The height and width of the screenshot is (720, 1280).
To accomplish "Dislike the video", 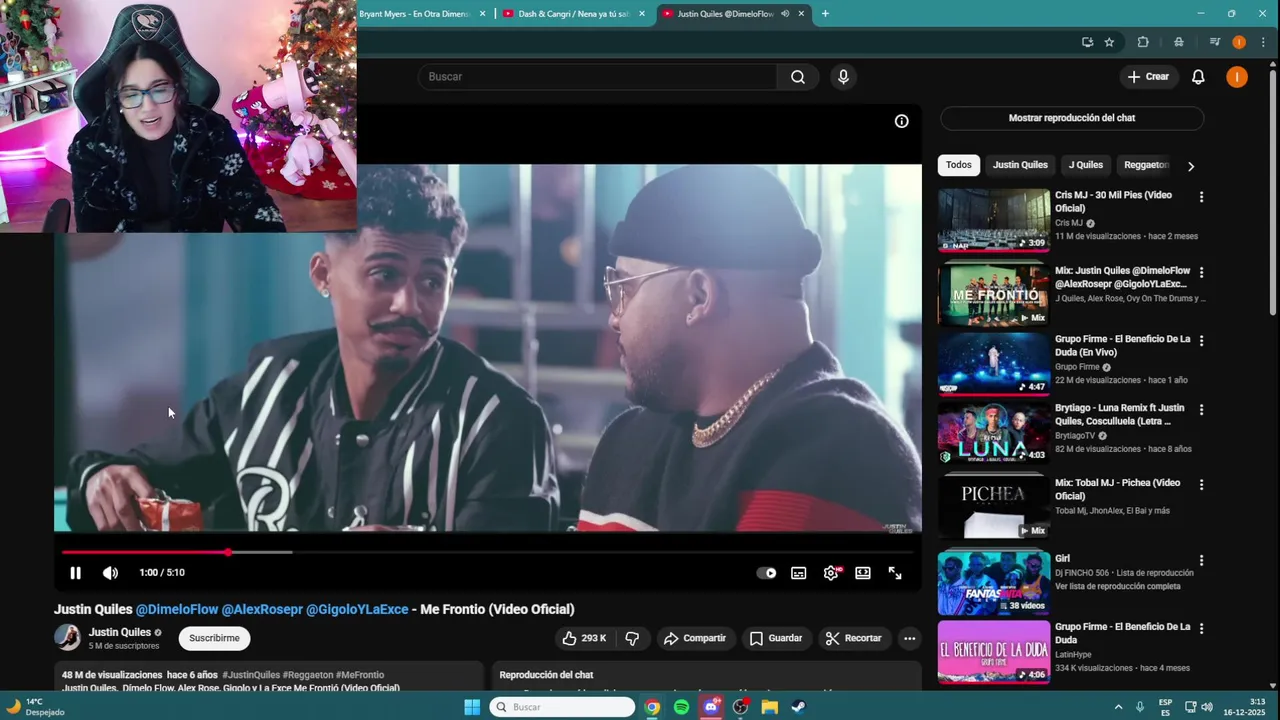I will coord(632,638).
